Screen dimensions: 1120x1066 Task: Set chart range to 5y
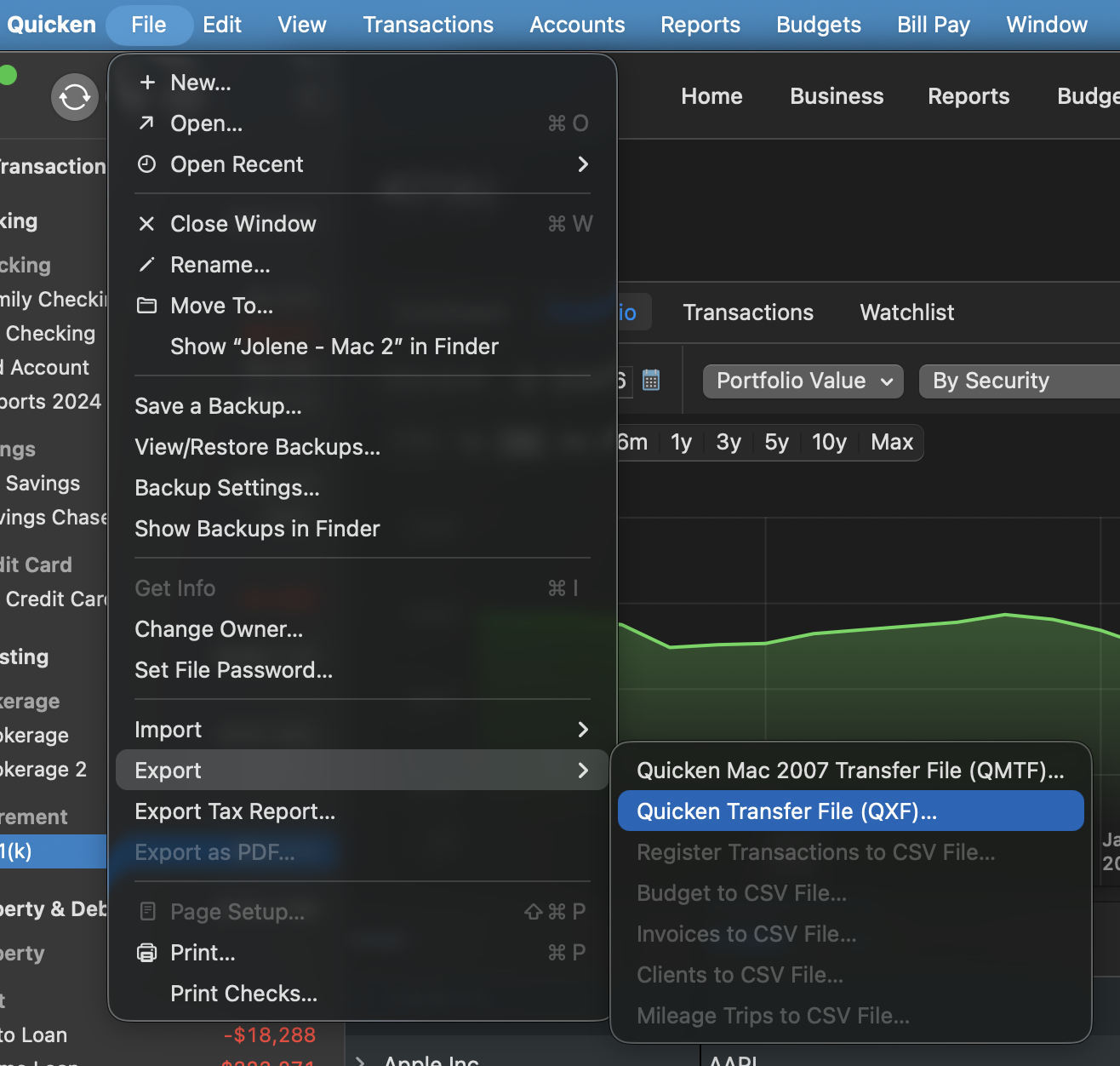click(x=776, y=442)
